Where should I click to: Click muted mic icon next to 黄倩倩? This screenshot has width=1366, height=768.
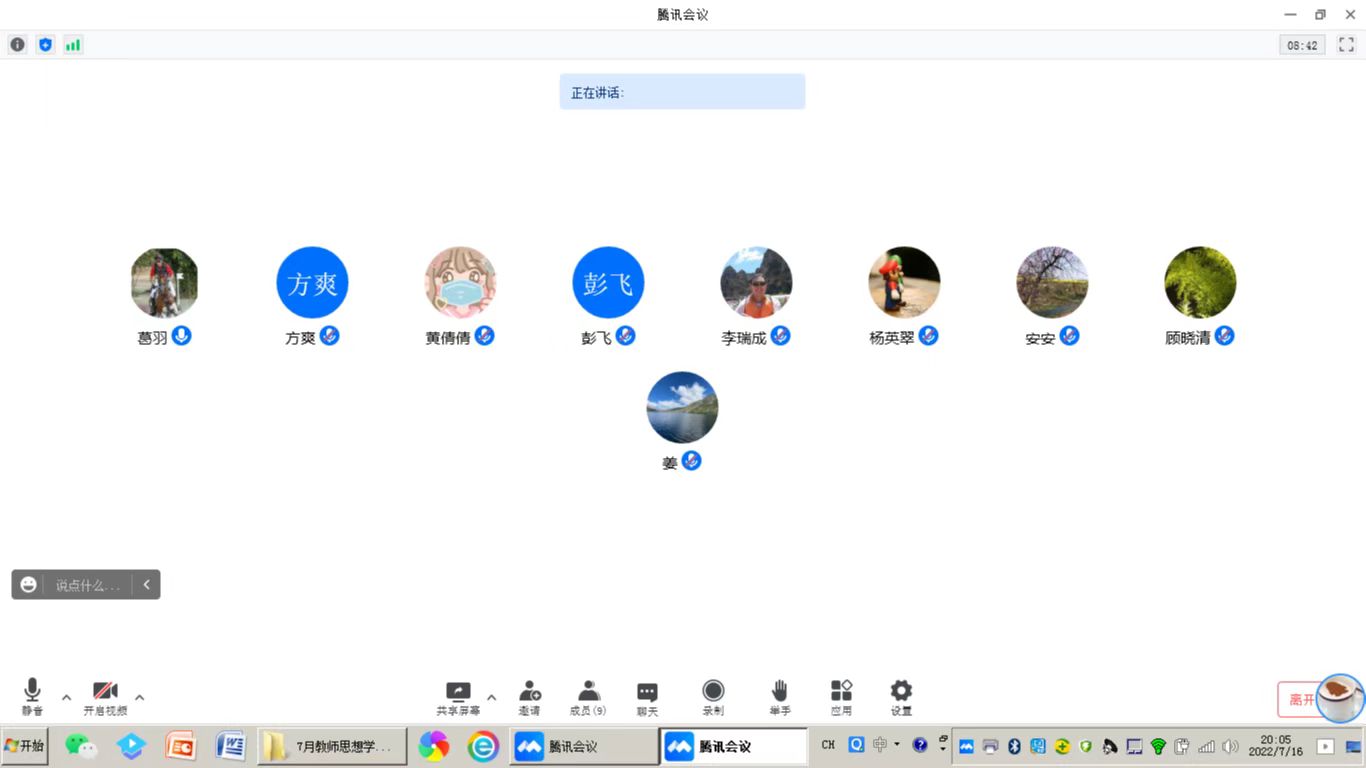[x=484, y=336]
